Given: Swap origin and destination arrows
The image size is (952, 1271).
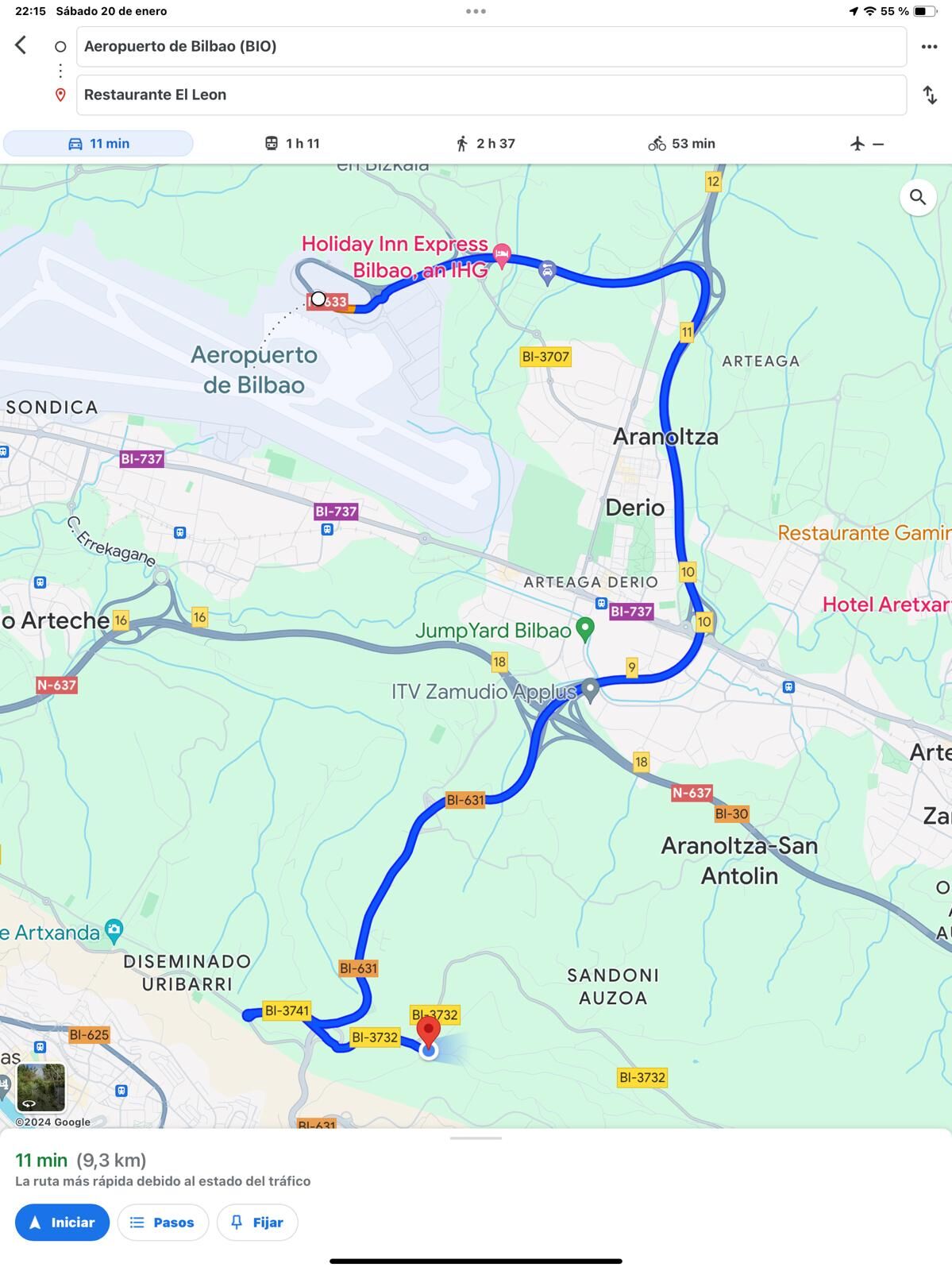Looking at the screenshot, I should pyautogui.click(x=930, y=95).
